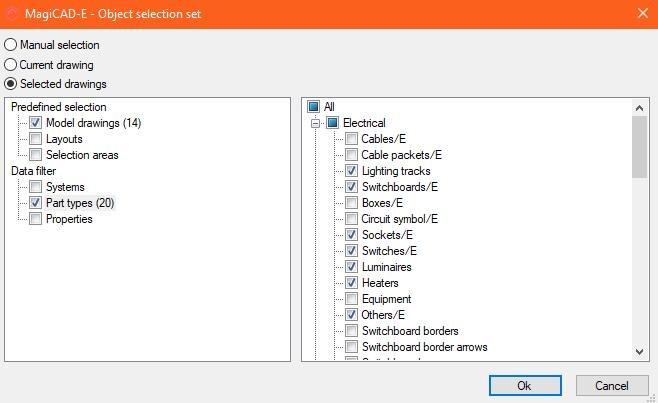The image size is (658, 403).
Task: Tick the Switchboard borders checkbox
Action: pos(351,331)
